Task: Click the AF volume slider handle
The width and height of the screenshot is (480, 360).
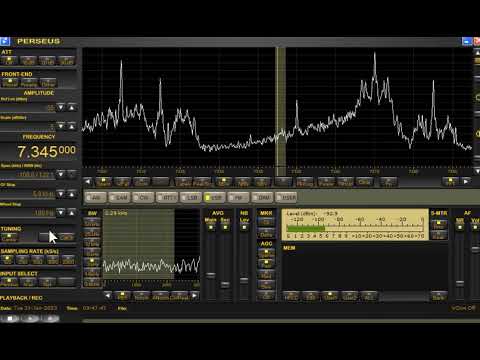Action: [x=475, y=249]
